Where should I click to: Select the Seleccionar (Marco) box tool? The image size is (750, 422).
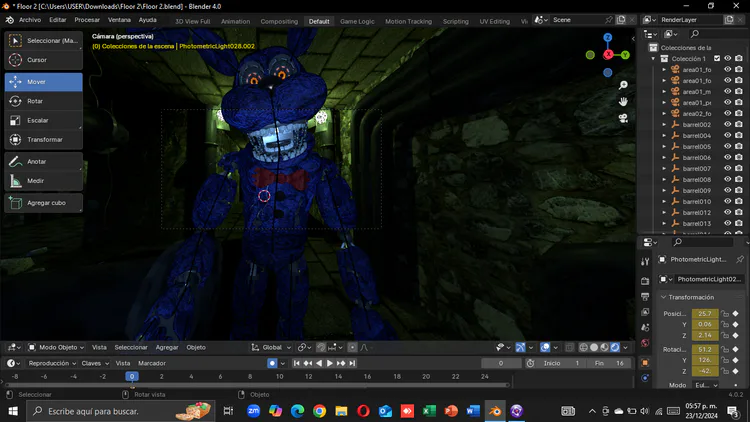tap(44, 41)
